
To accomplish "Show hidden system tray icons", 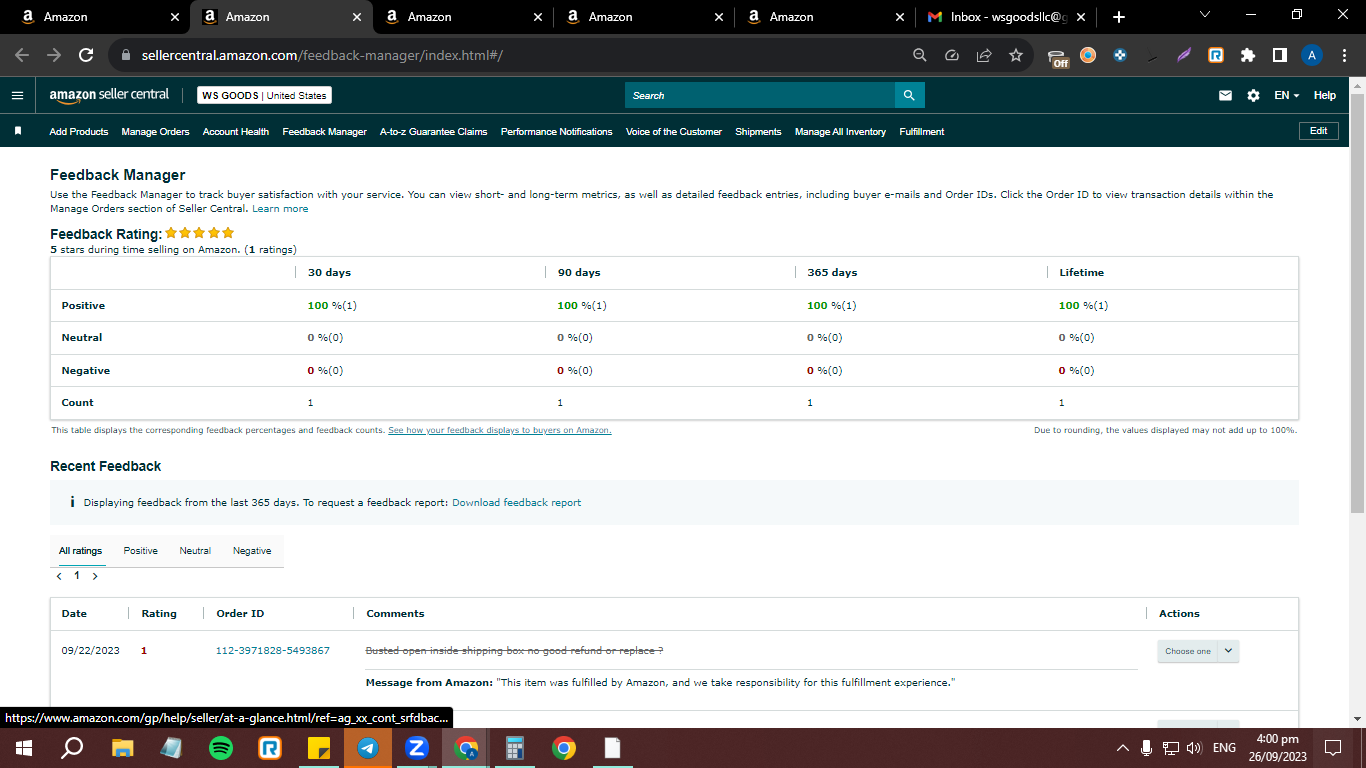I will point(1122,748).
